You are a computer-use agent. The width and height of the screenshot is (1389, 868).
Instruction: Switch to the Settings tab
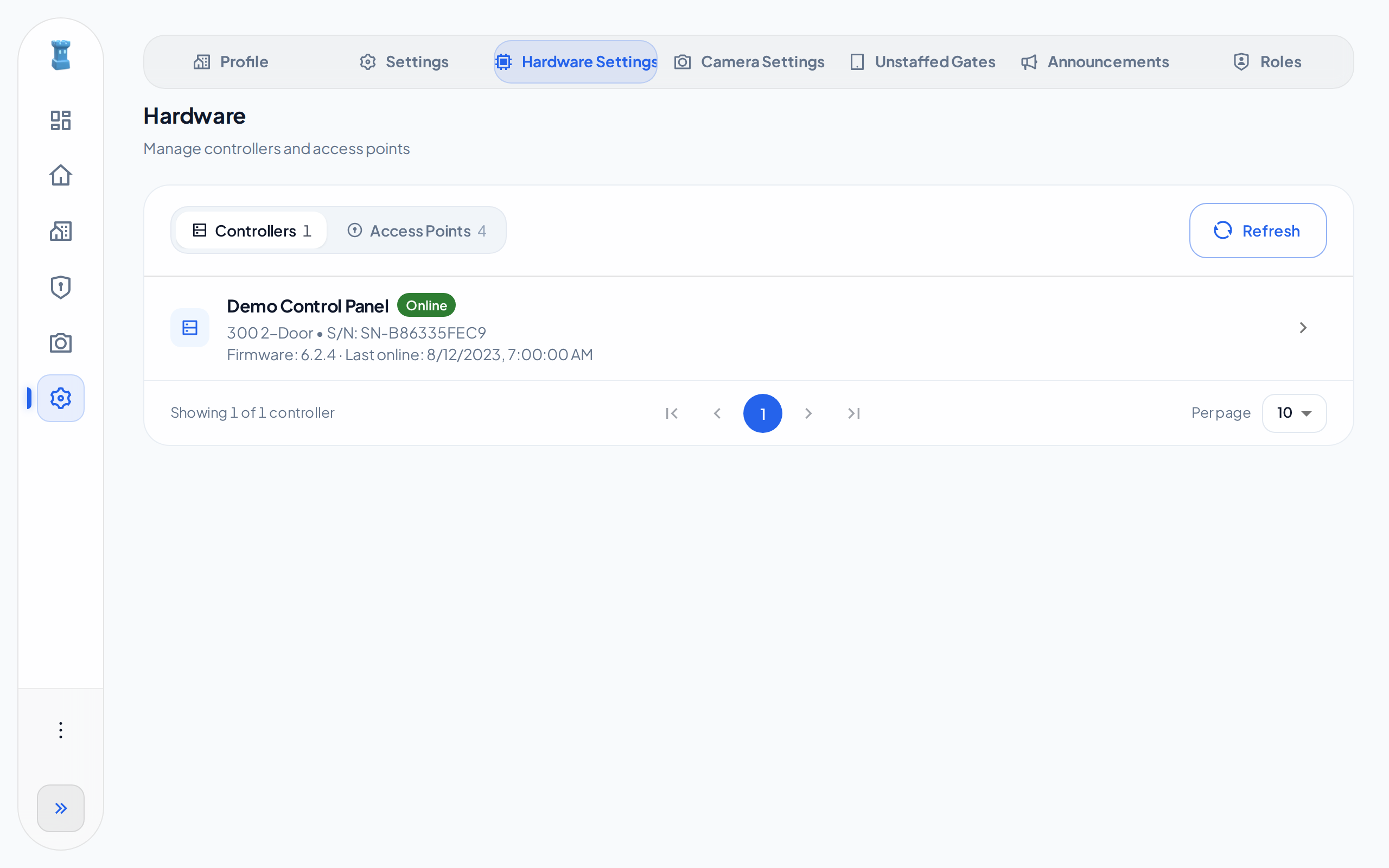pyautogui.click(x=404, y=61)
